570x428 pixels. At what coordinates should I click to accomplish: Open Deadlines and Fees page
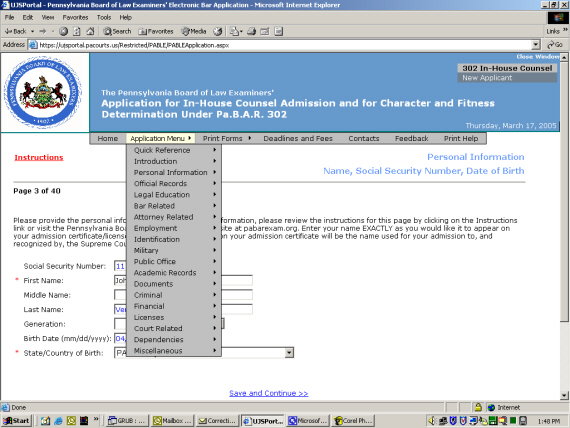click(x=298, y=139)
